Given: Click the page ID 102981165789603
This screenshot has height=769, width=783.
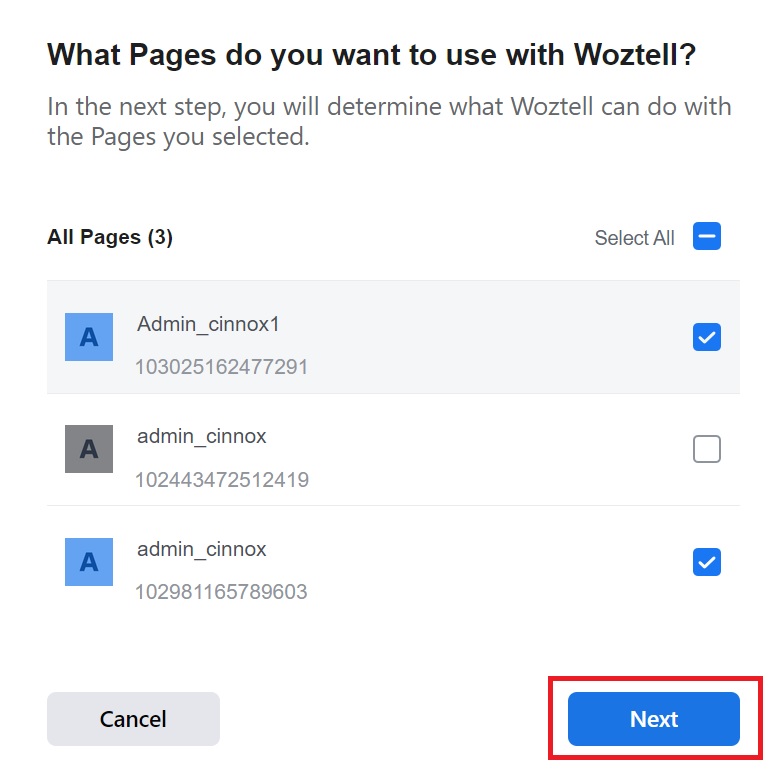Looking at the screenshot, I should tap(221, 592).
